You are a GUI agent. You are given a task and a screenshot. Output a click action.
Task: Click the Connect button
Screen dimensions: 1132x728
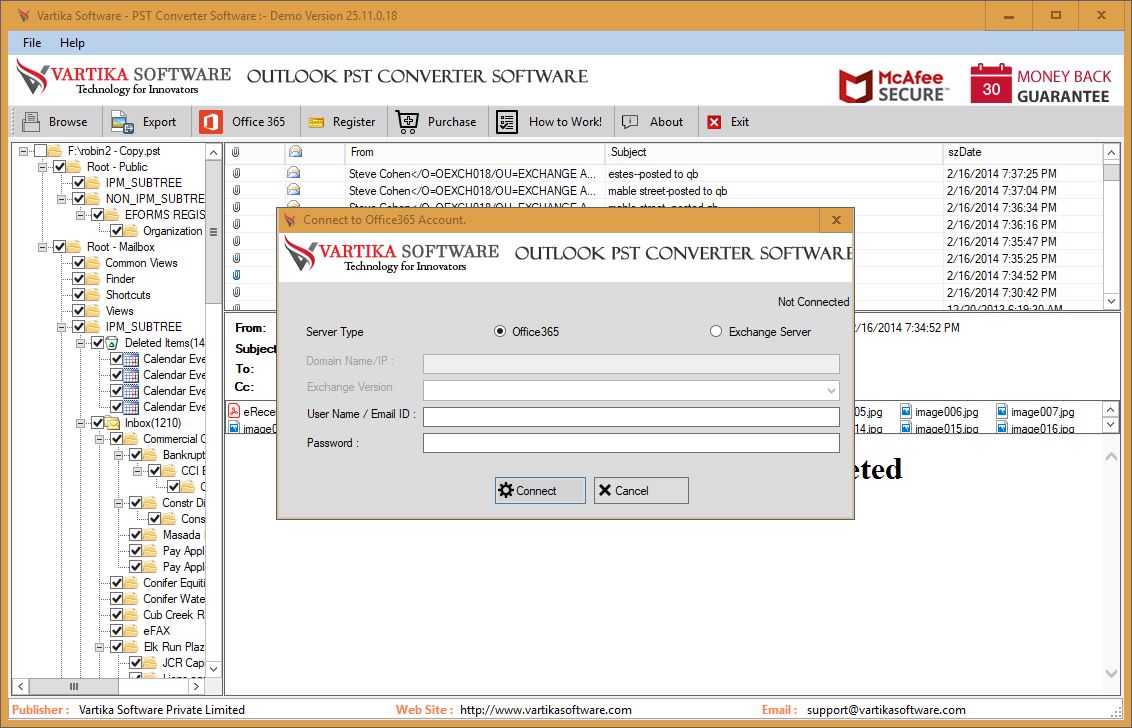point(540,490)
